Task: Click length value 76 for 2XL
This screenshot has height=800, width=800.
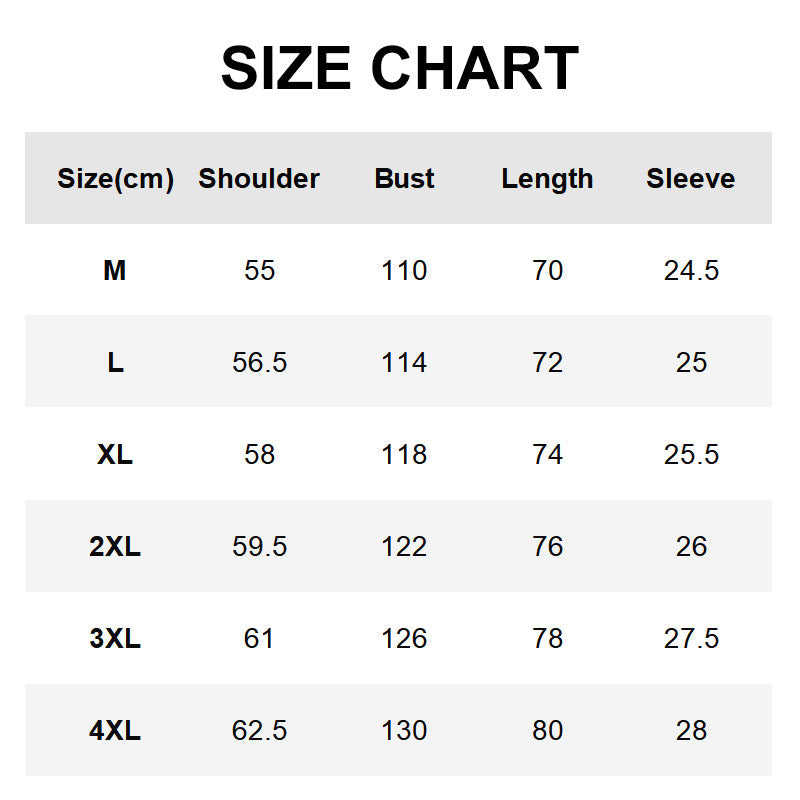Action: click(x=547, y=546)
